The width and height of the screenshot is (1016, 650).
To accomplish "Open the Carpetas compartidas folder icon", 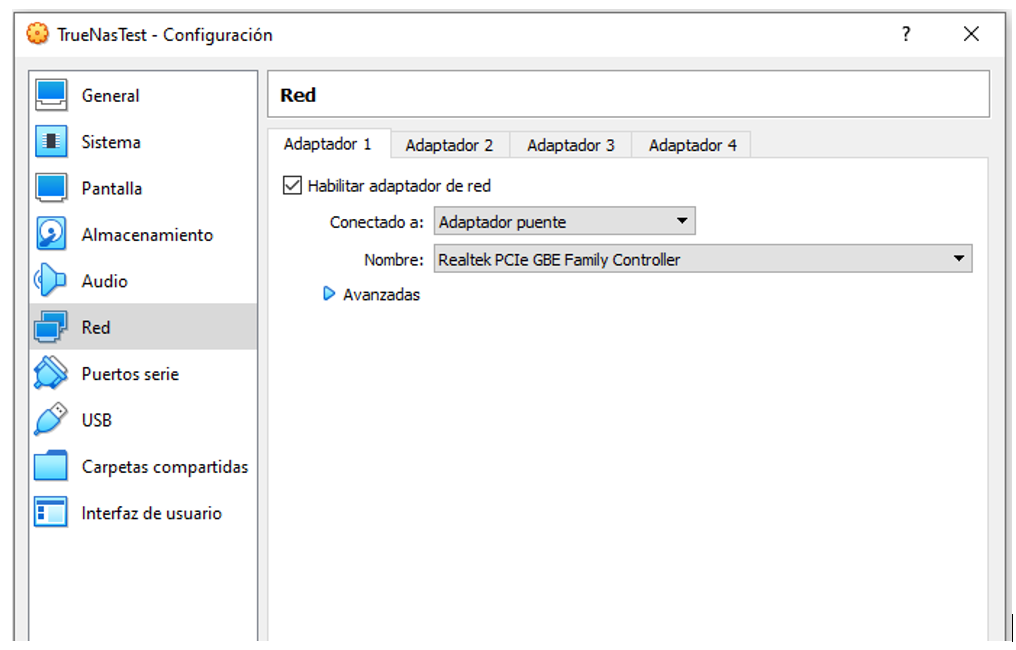I will coord(51,466).
